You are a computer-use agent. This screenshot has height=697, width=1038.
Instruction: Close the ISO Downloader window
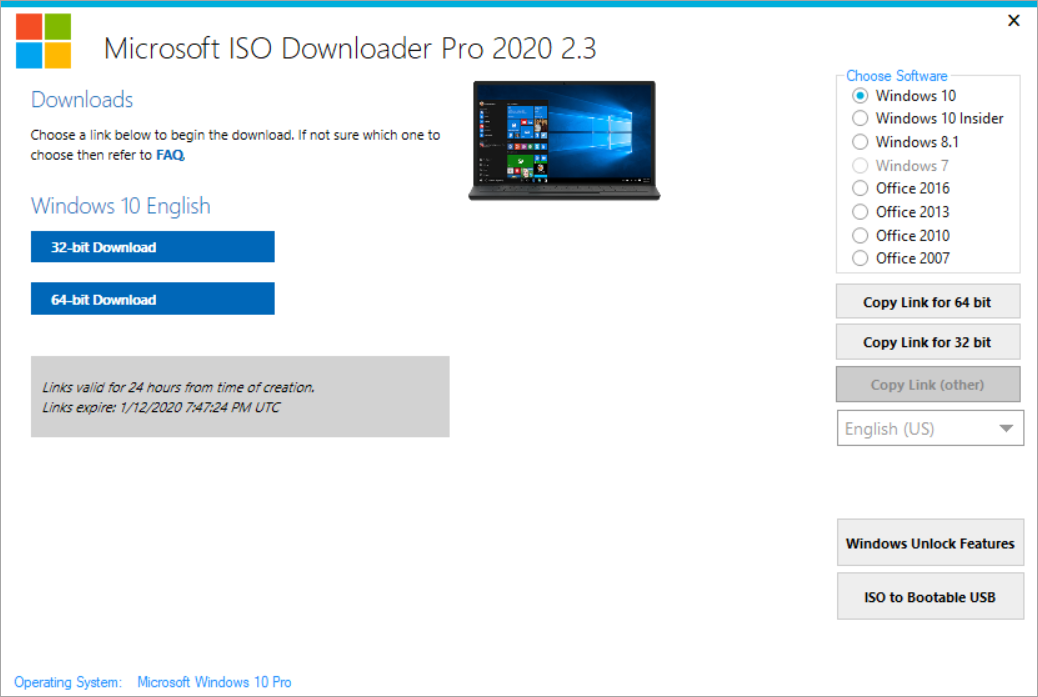[1014, 21]
